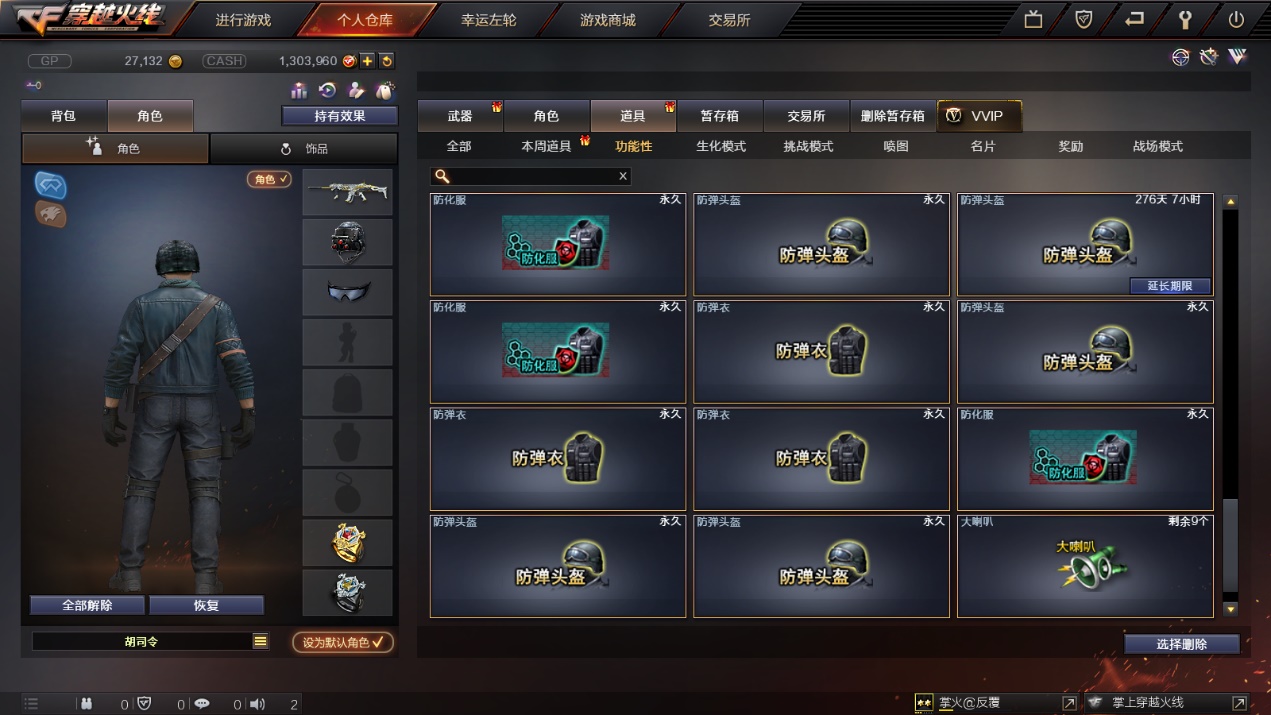This screenshot has width=1271, height=715.
Task: Click the 选择删除 button
Action: point(1182,644)
